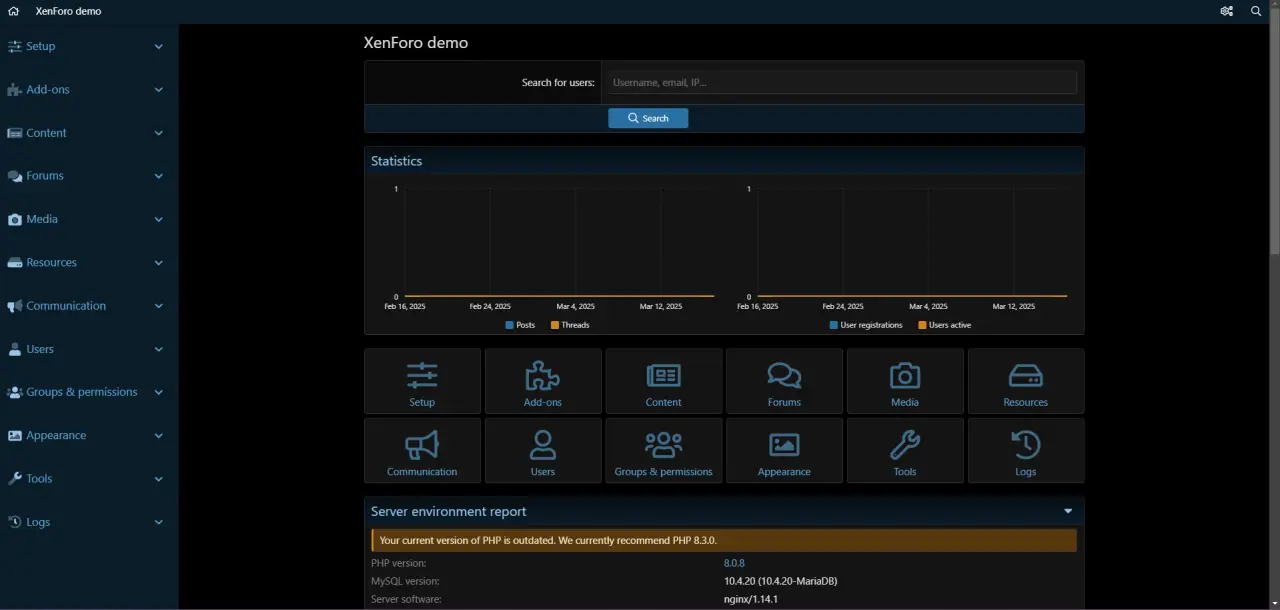Viewport: 1280px width, 610px height.
Task: Select Appearance text in the sidebar menu
Action: [56, 435]
